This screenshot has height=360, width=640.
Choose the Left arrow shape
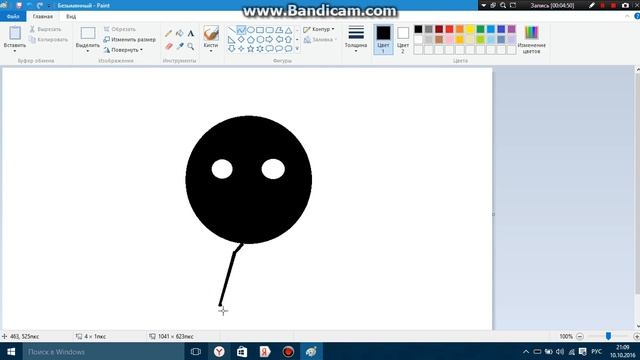pos(279,40)
